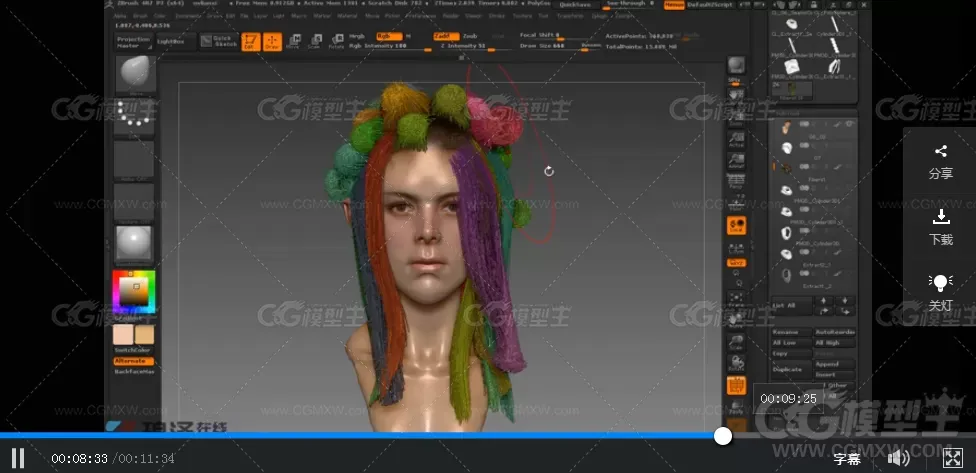976x473 pixels.
Task: Select the Scale transform icon in top shelf
Action: [315, 42]
